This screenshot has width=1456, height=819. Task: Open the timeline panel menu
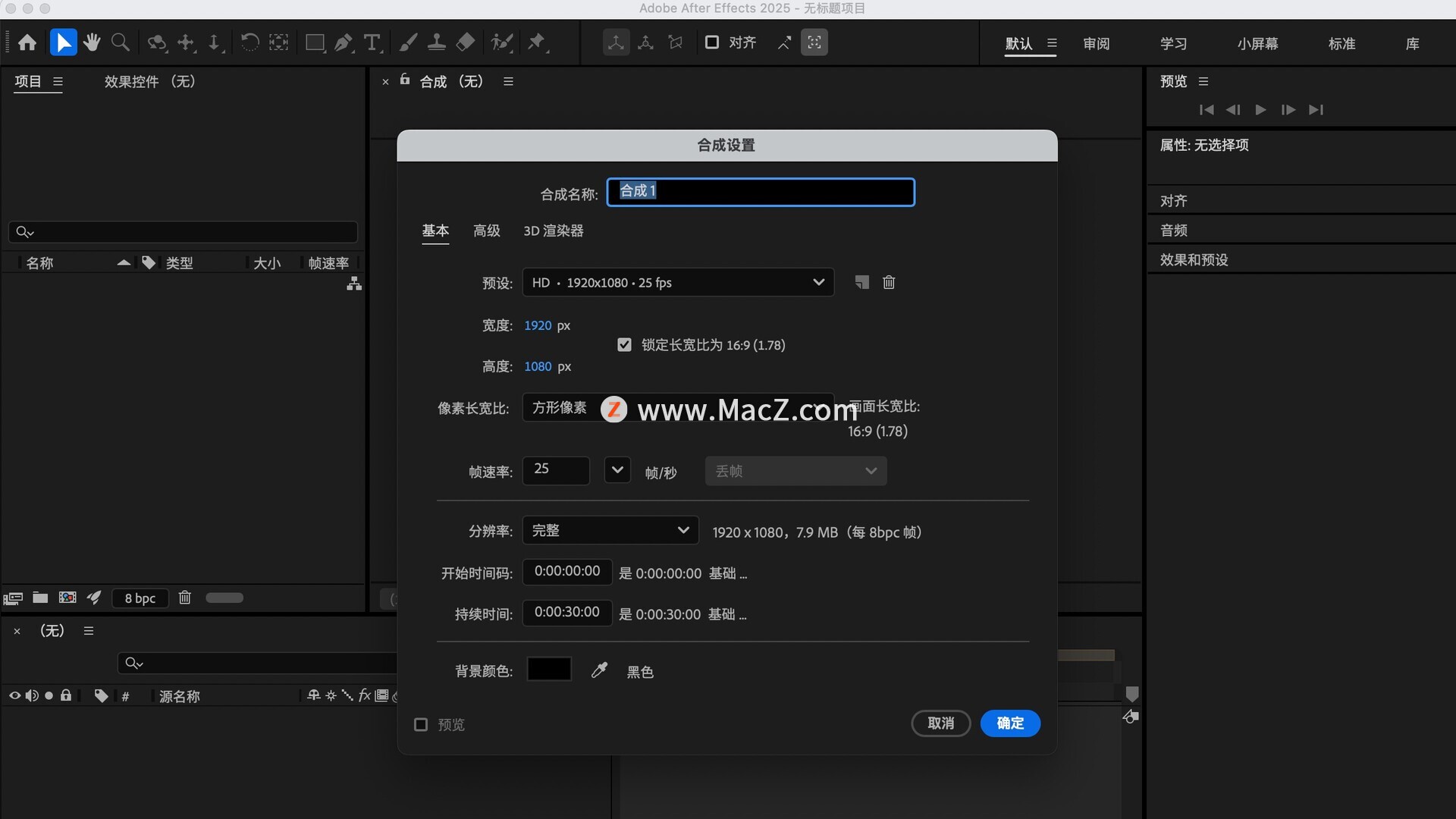pos(89,631)
